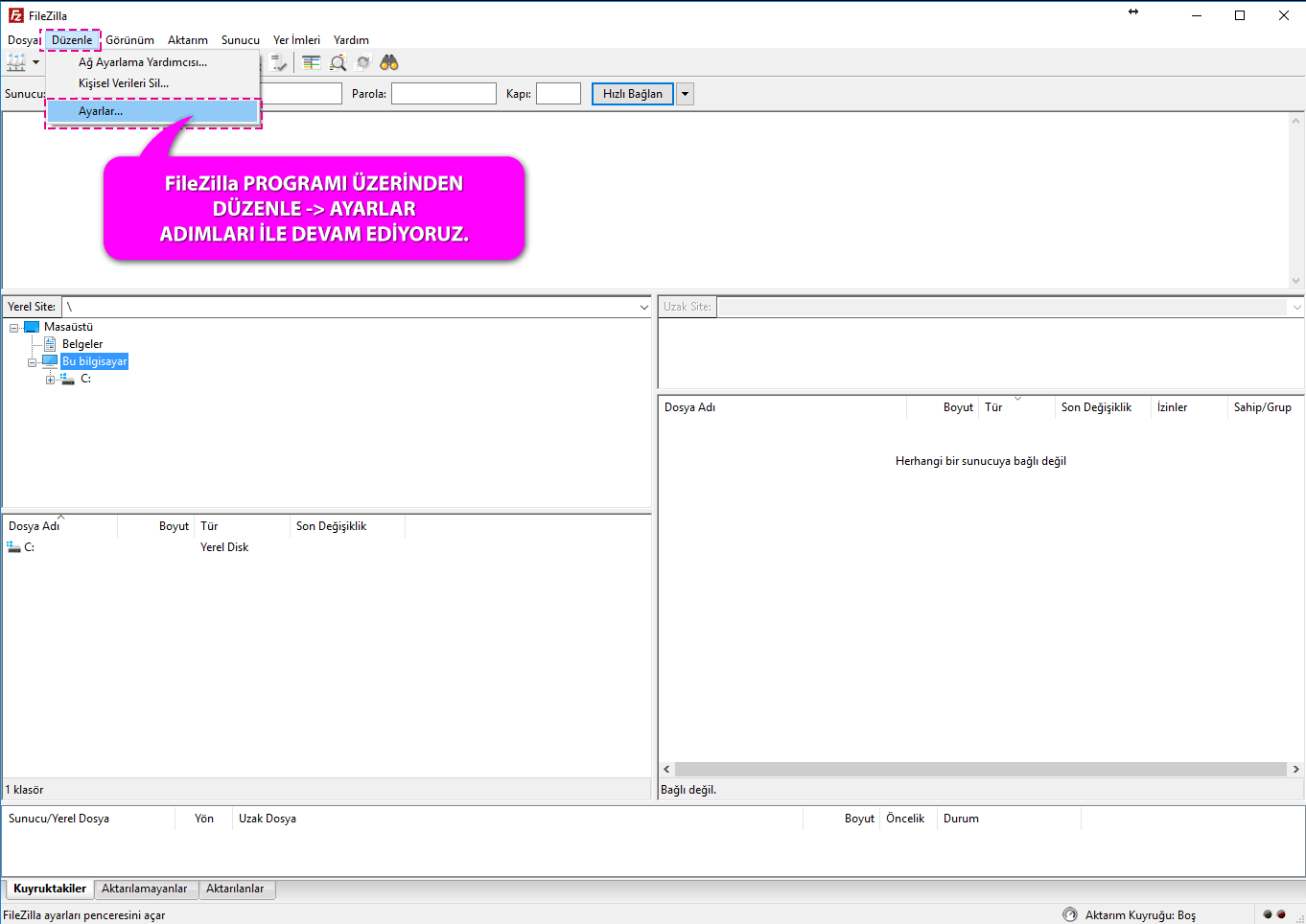
Task: Click the binoculars file search icon
Action: 388,62
